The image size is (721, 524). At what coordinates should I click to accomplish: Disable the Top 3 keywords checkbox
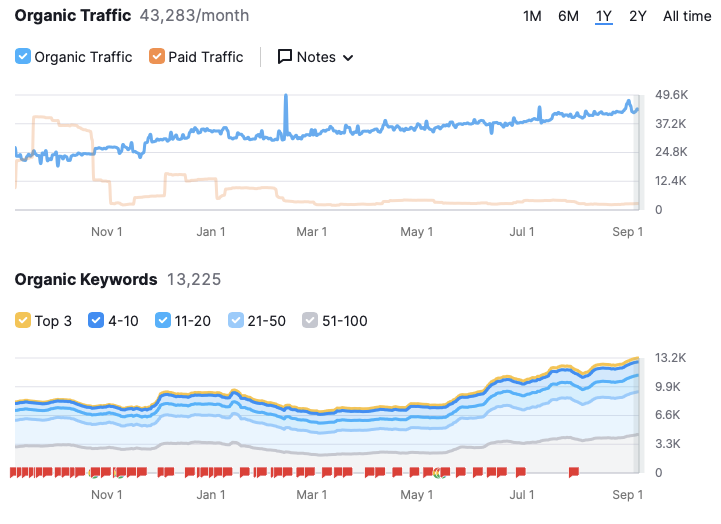tap(23, 321)
